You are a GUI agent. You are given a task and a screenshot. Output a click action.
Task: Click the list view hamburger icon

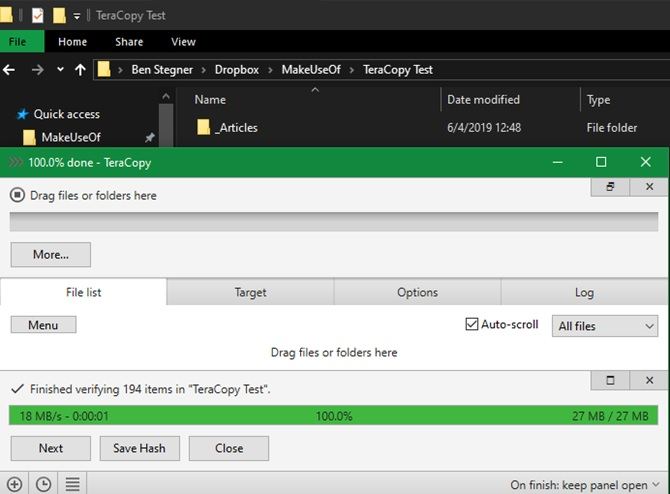click(x=72, y=483)
